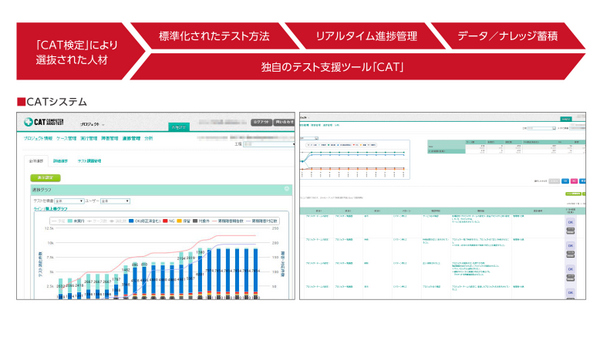The width and height of the screenshot is (600, 361).
Task: Click the pink action button above the table
Action: point(574,181)
